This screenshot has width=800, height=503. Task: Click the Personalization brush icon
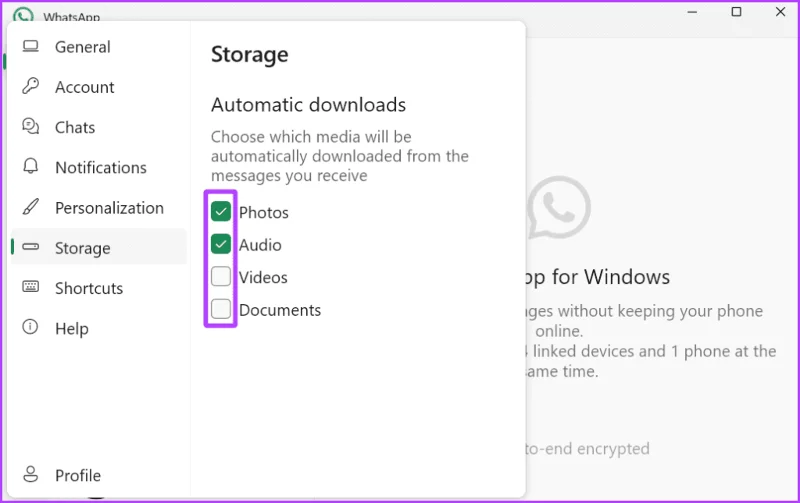coord(31,207)
